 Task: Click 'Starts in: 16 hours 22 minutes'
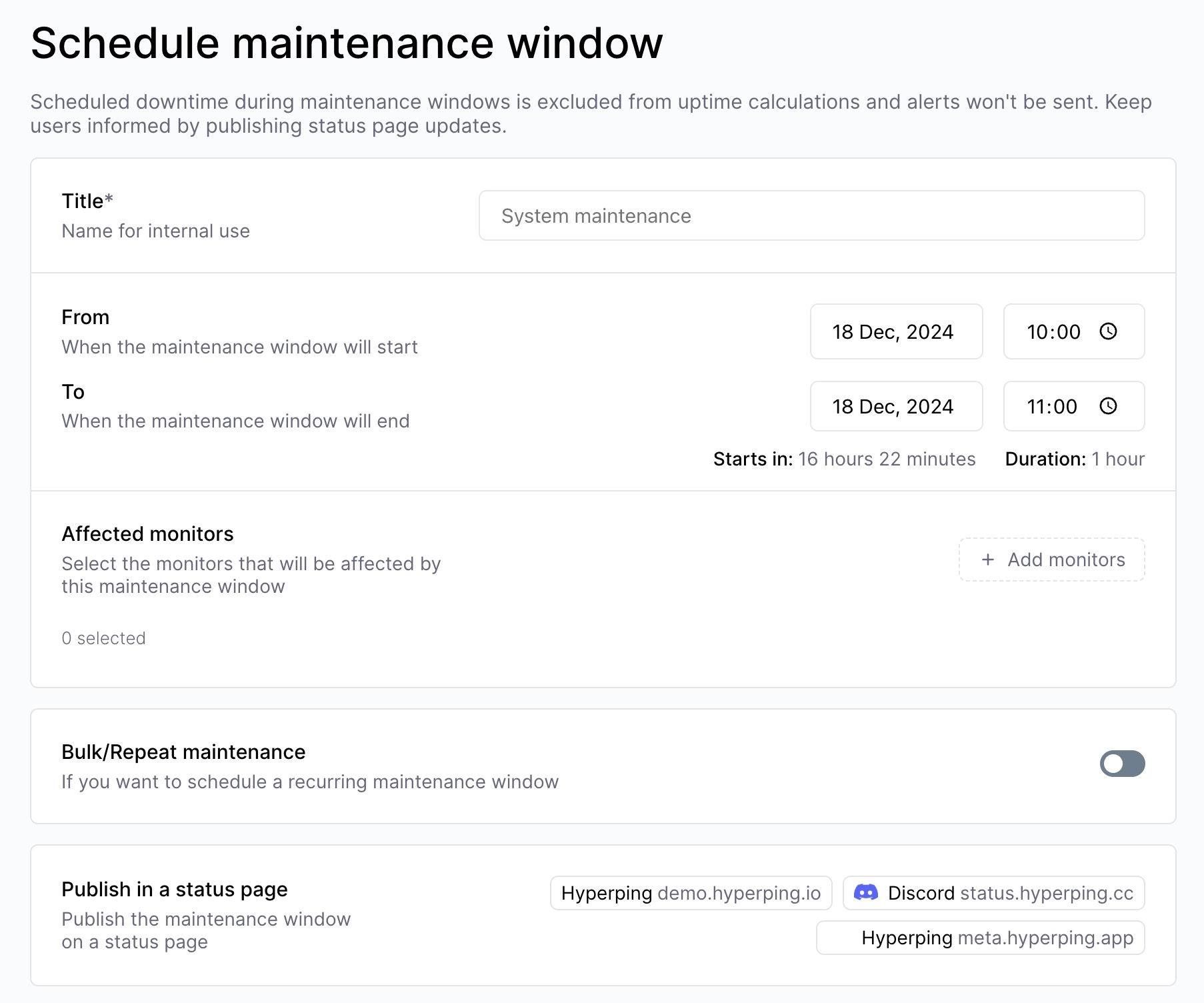click(844, 459)
